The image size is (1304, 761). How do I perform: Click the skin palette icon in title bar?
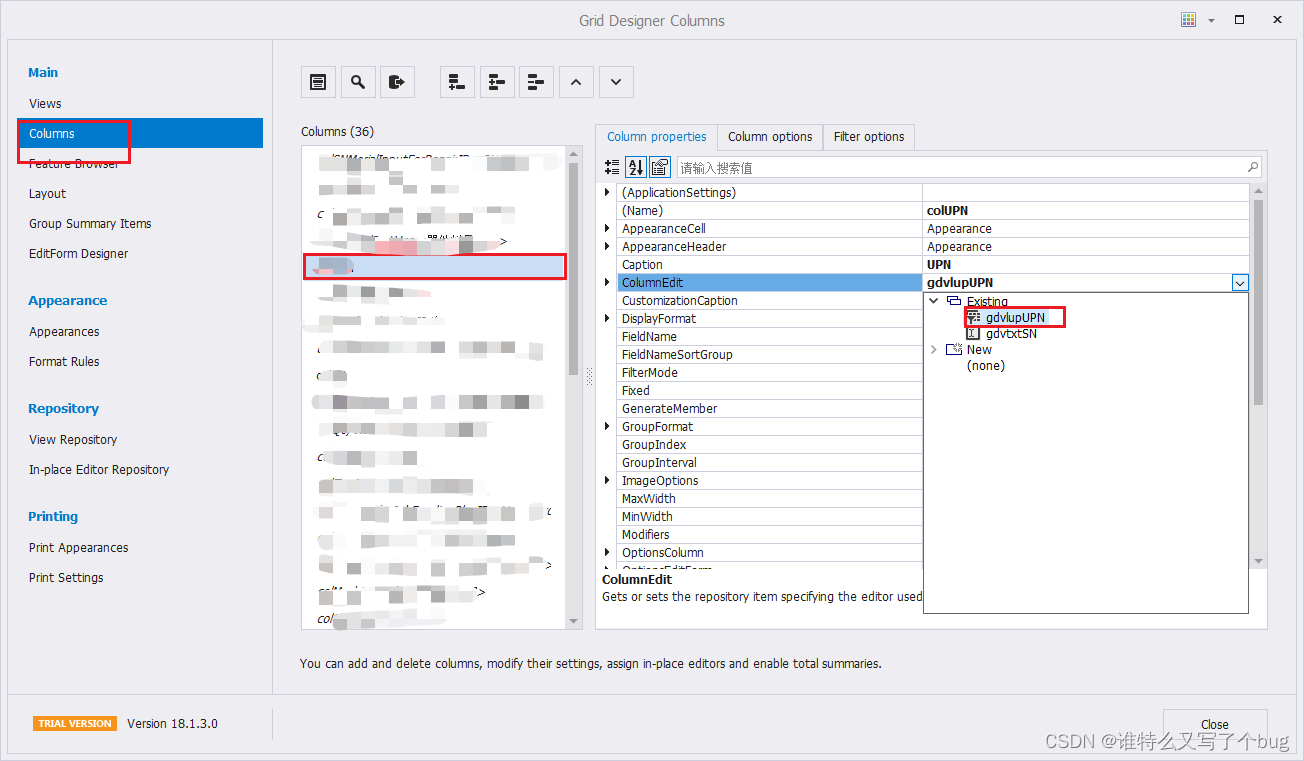point(1189,20)
